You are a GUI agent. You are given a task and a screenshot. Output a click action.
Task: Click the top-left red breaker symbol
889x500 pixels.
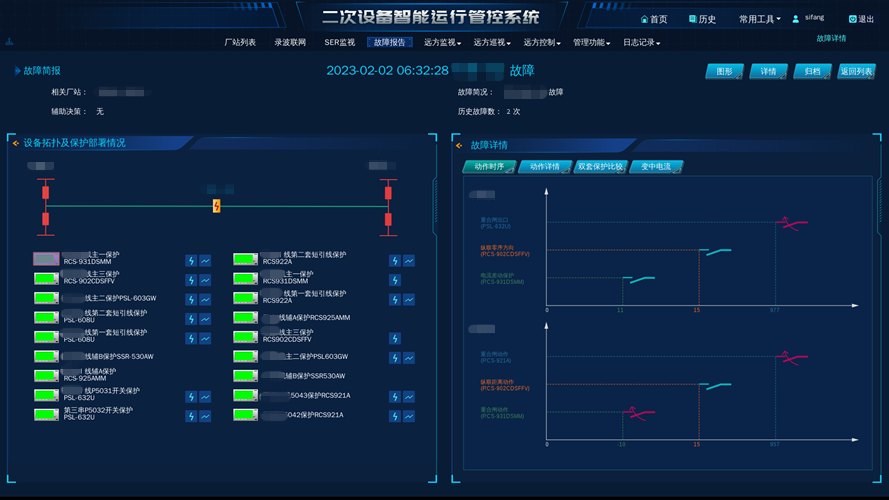tap(45, 192)
